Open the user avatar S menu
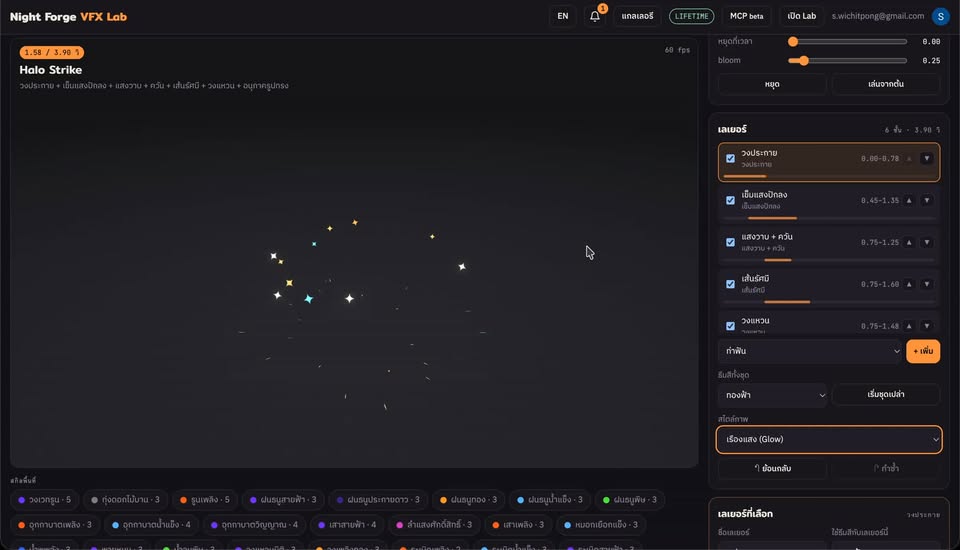The height and width of the screenshot is (550, 960). [x=940, y=17]
